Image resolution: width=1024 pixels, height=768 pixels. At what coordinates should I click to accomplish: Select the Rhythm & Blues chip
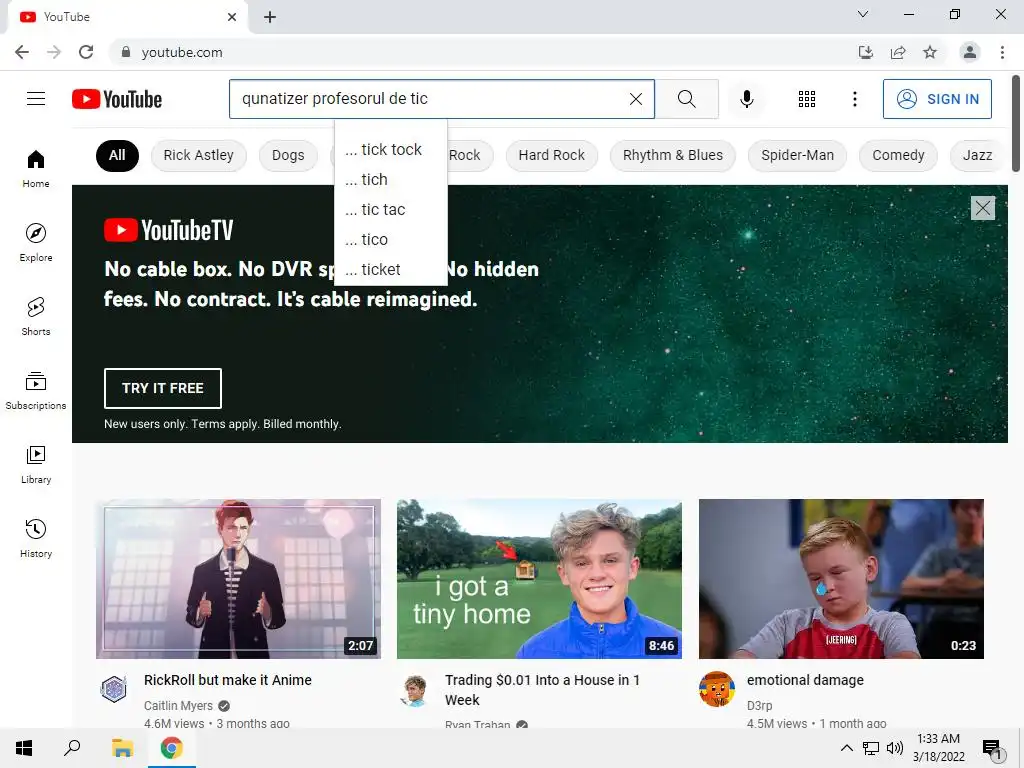(673, 155)
